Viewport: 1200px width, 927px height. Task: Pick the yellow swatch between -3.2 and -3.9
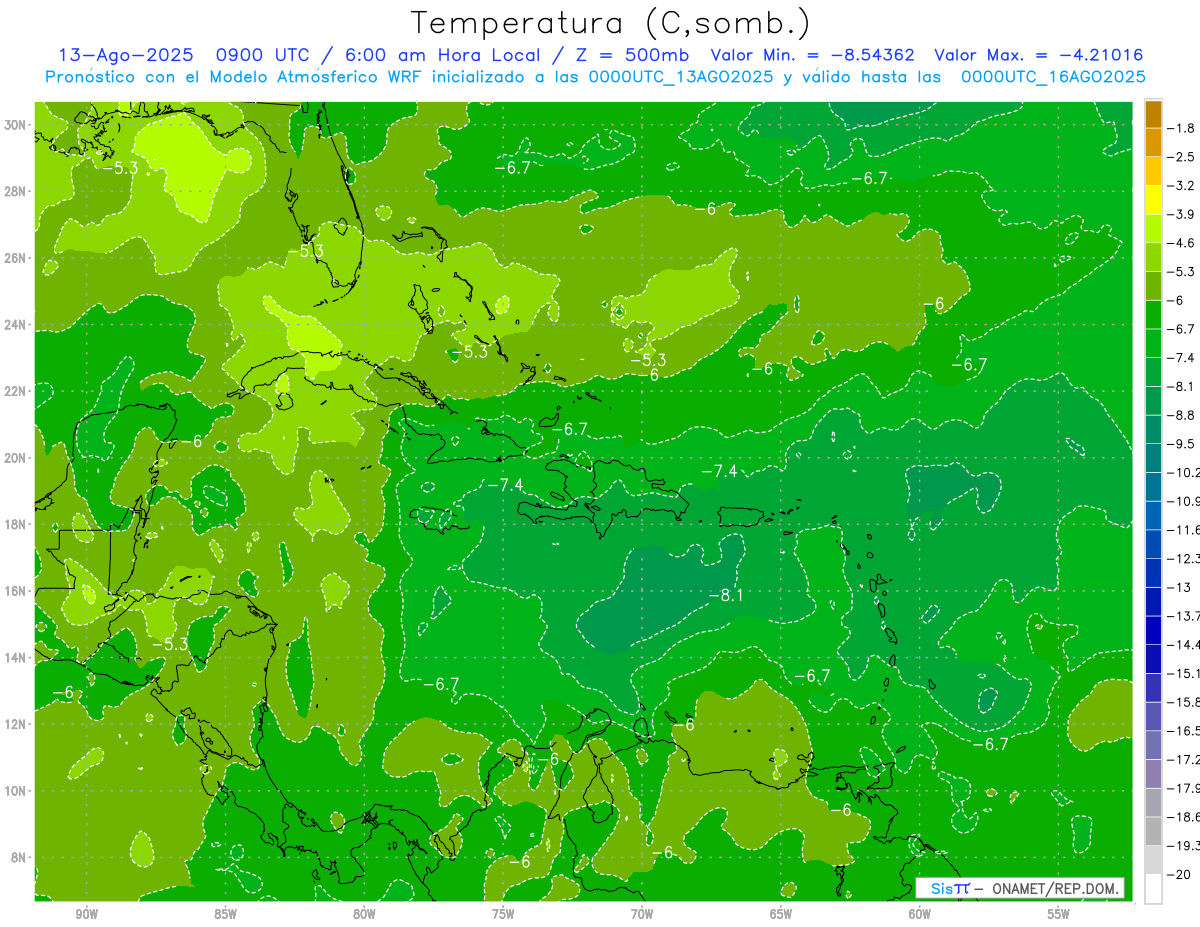click(1153, 199)
